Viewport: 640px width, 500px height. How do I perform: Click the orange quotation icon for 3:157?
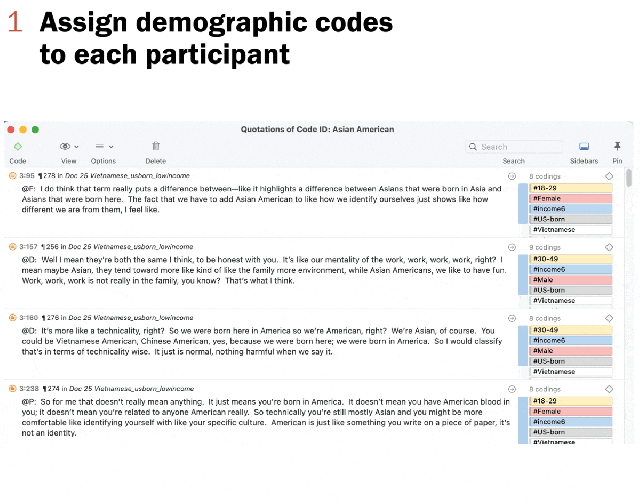[x=13, y=246]
